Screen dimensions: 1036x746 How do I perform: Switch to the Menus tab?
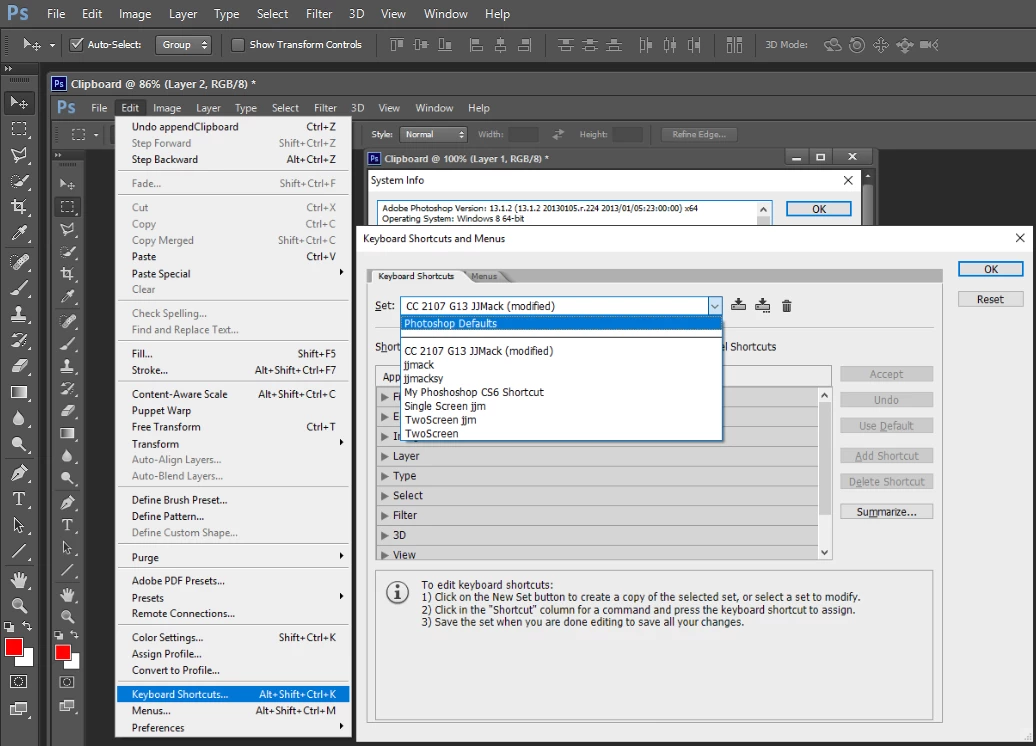484,276
